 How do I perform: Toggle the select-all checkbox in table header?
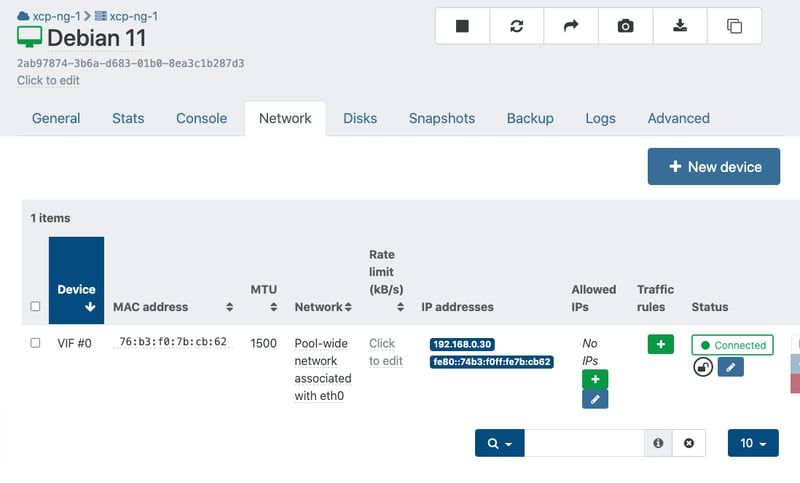click(x=35, y=307)
